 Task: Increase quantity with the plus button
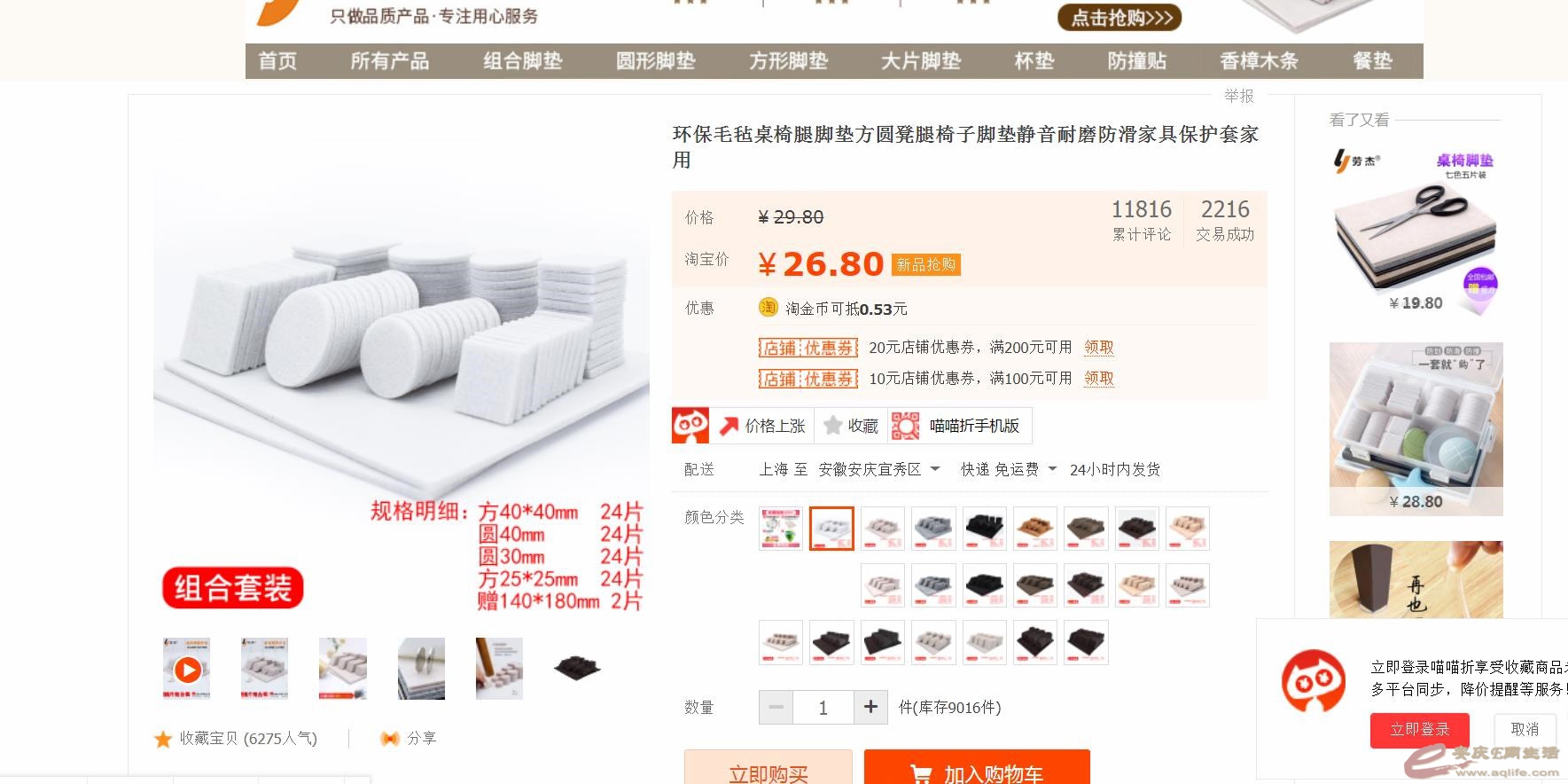pyautogui.click(x=870, y=707)
